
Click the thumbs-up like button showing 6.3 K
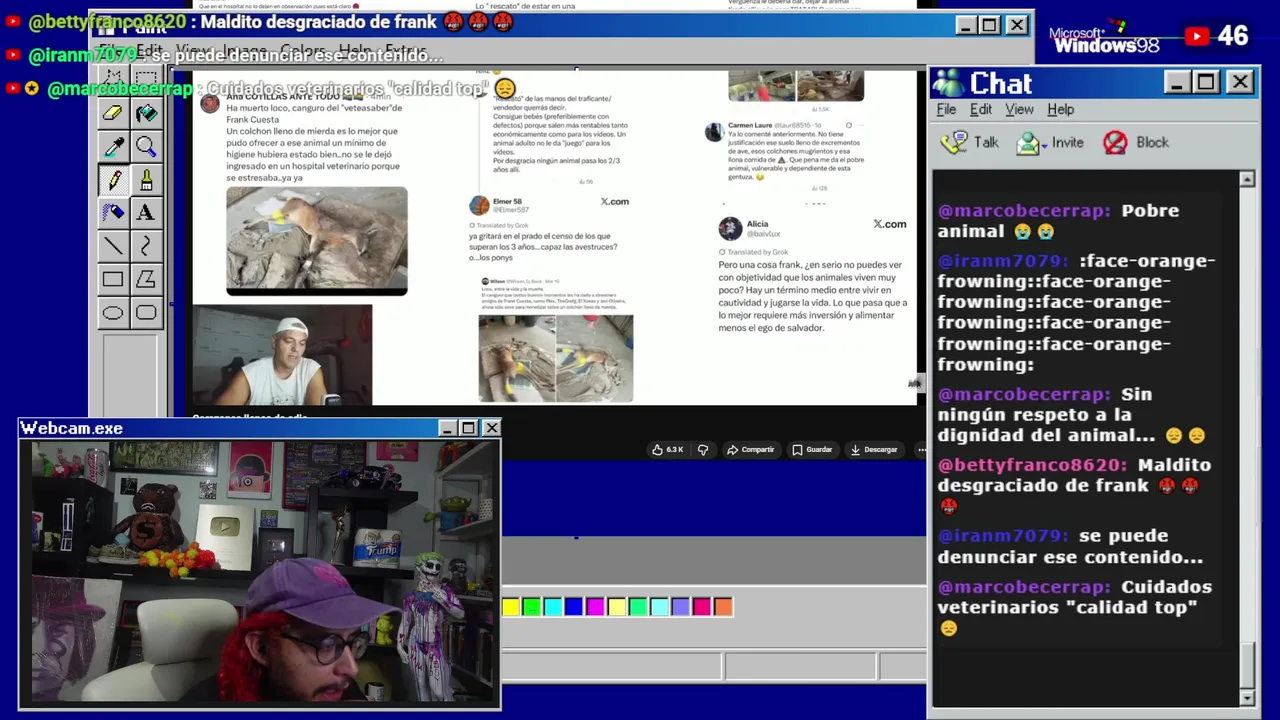point(667,450)
